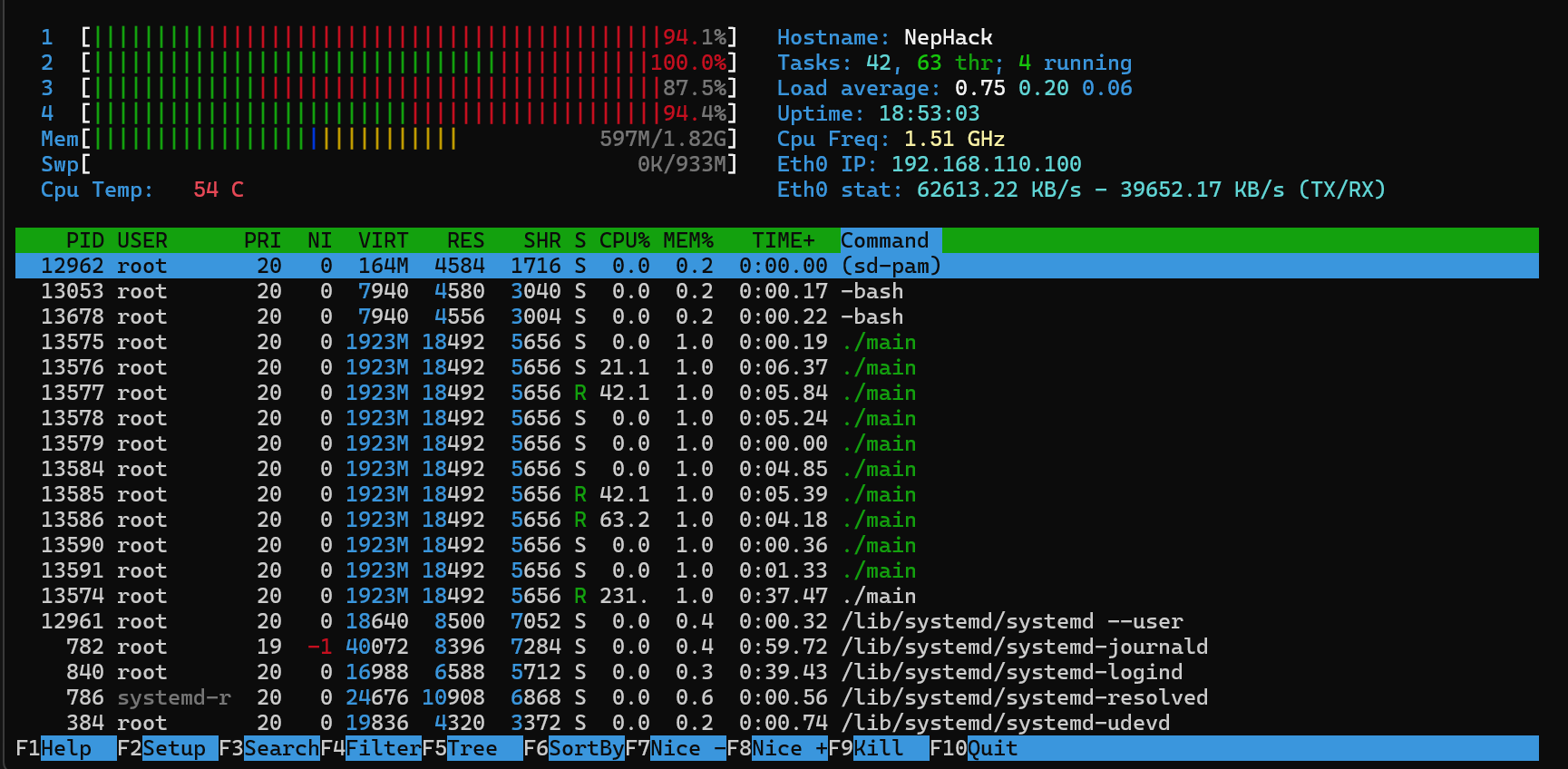Click the Tasks count line

click(955, 63)
